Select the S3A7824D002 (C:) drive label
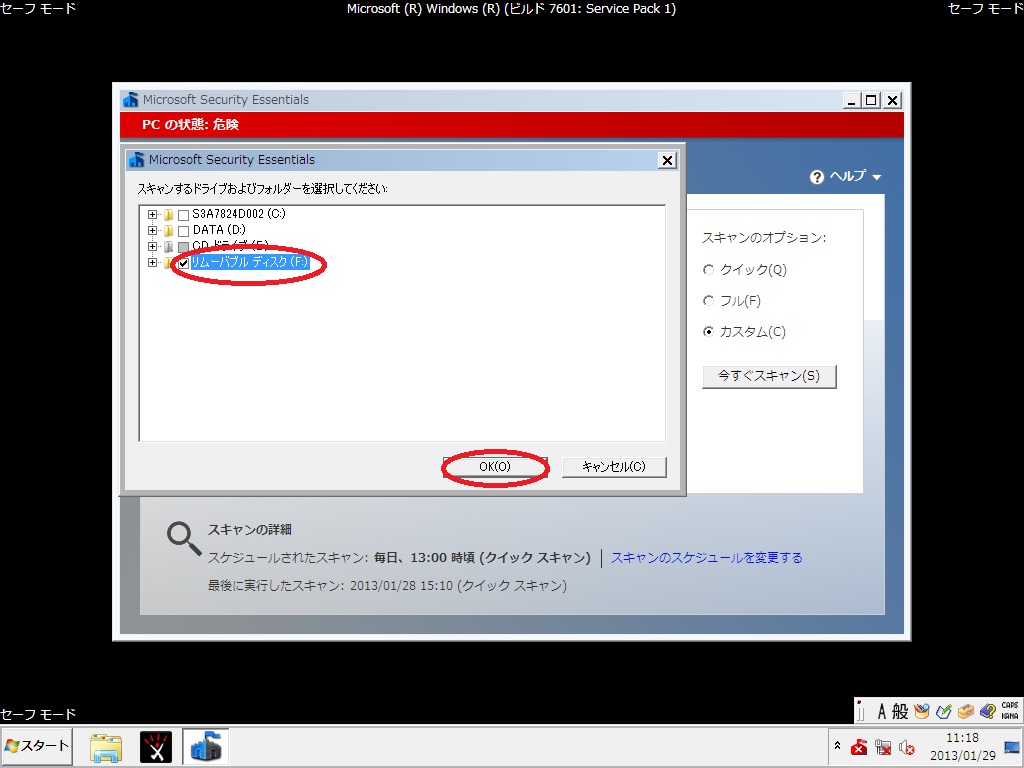1024x768 pixels. point(238,214)
